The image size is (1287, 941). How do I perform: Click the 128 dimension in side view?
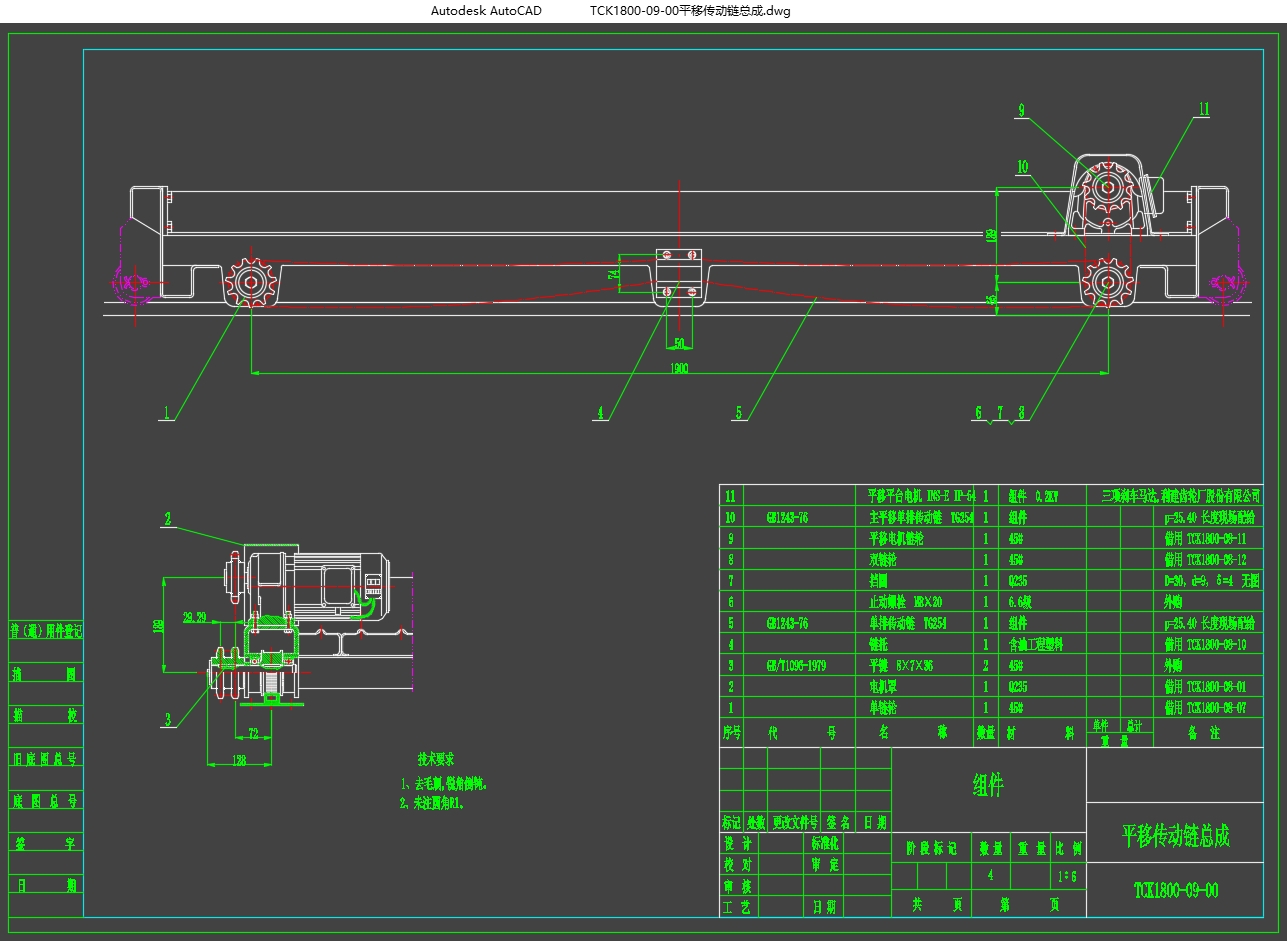(238, 760)
